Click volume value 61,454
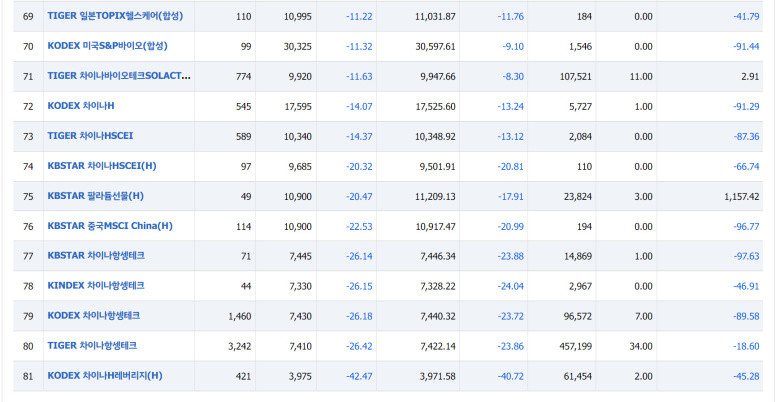This screenshot has height=402, width=780. (x=578, y=376)
